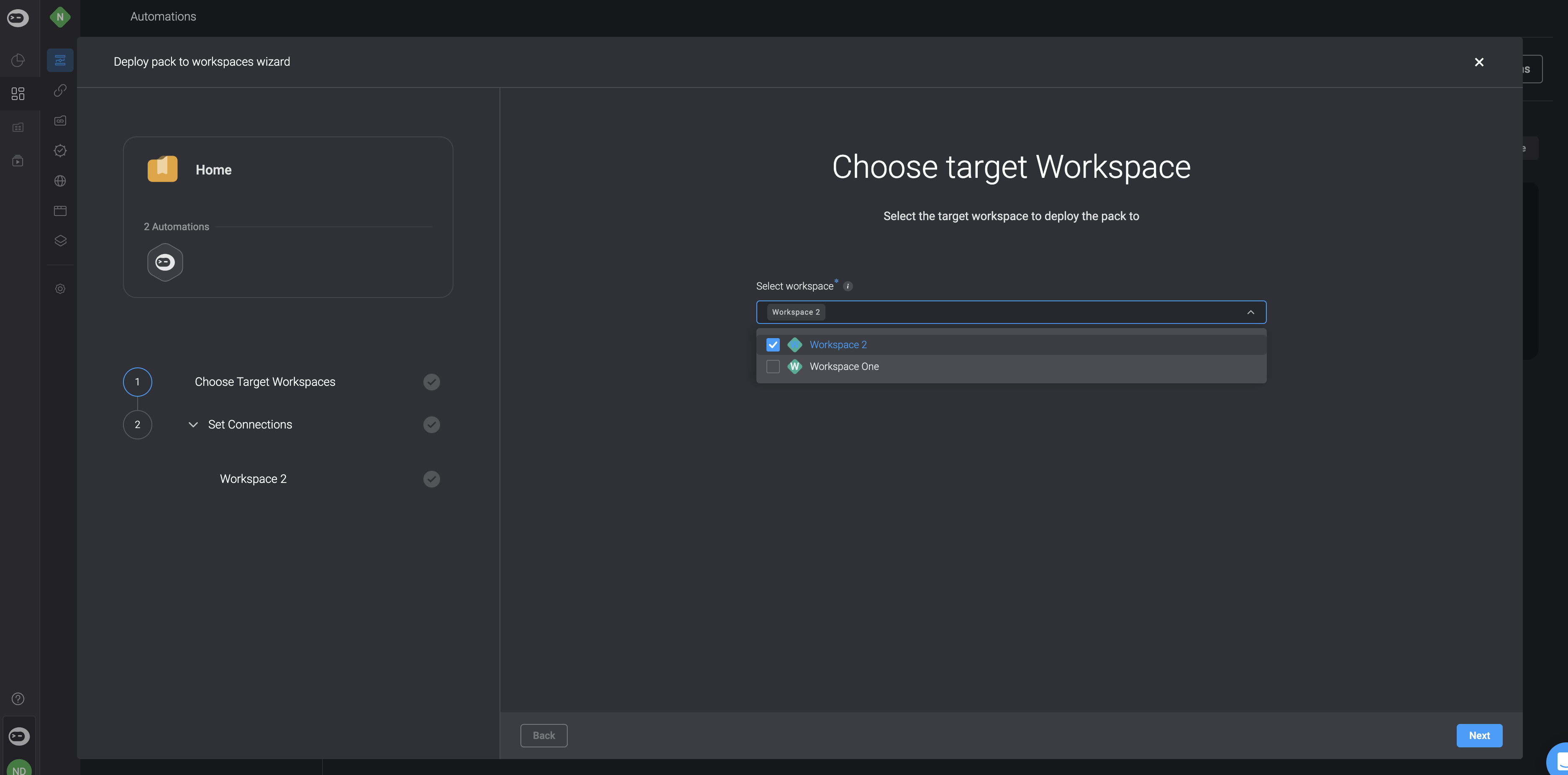The image size is (1568, 775).
Task: Click the layers/stack icon in sidebar
Action: click(60, 240)
